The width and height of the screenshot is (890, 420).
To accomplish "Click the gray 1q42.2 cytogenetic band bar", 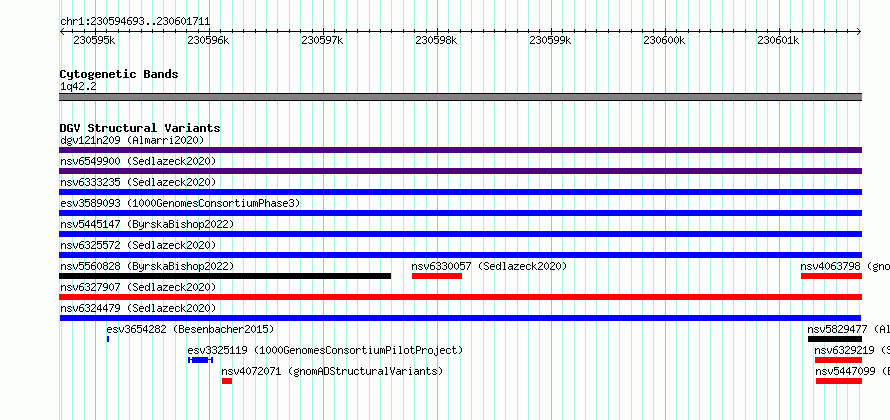I will point(461,97).
